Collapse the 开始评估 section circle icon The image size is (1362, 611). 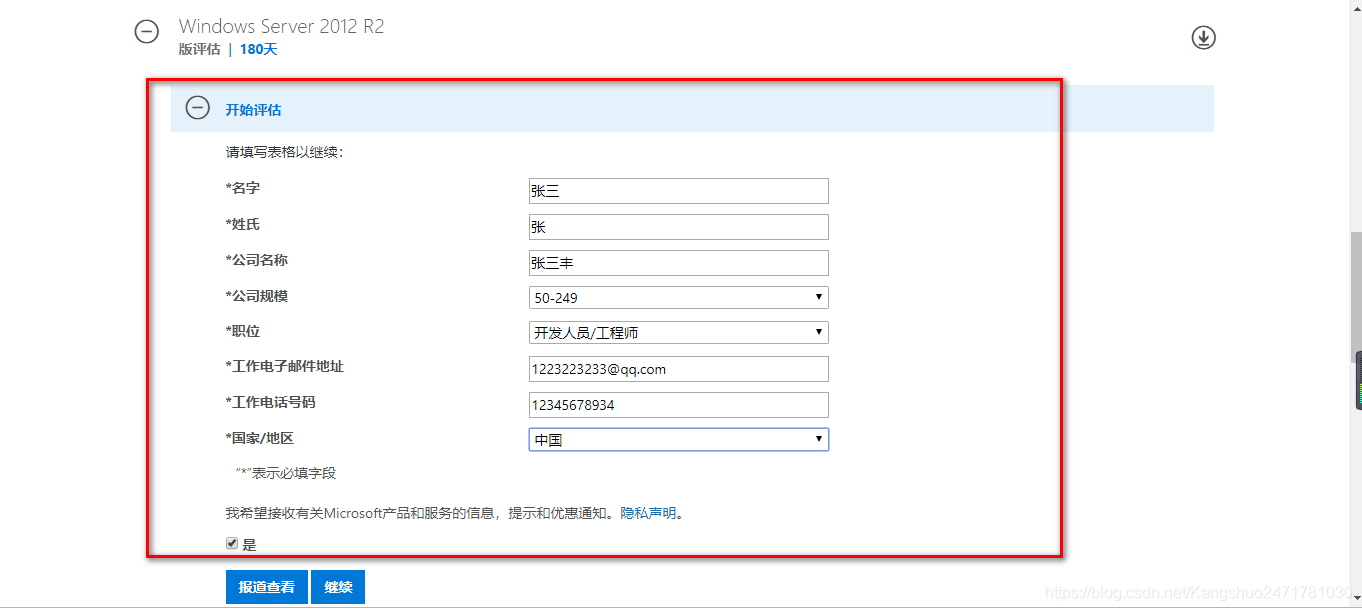click(x=198, y=108)
